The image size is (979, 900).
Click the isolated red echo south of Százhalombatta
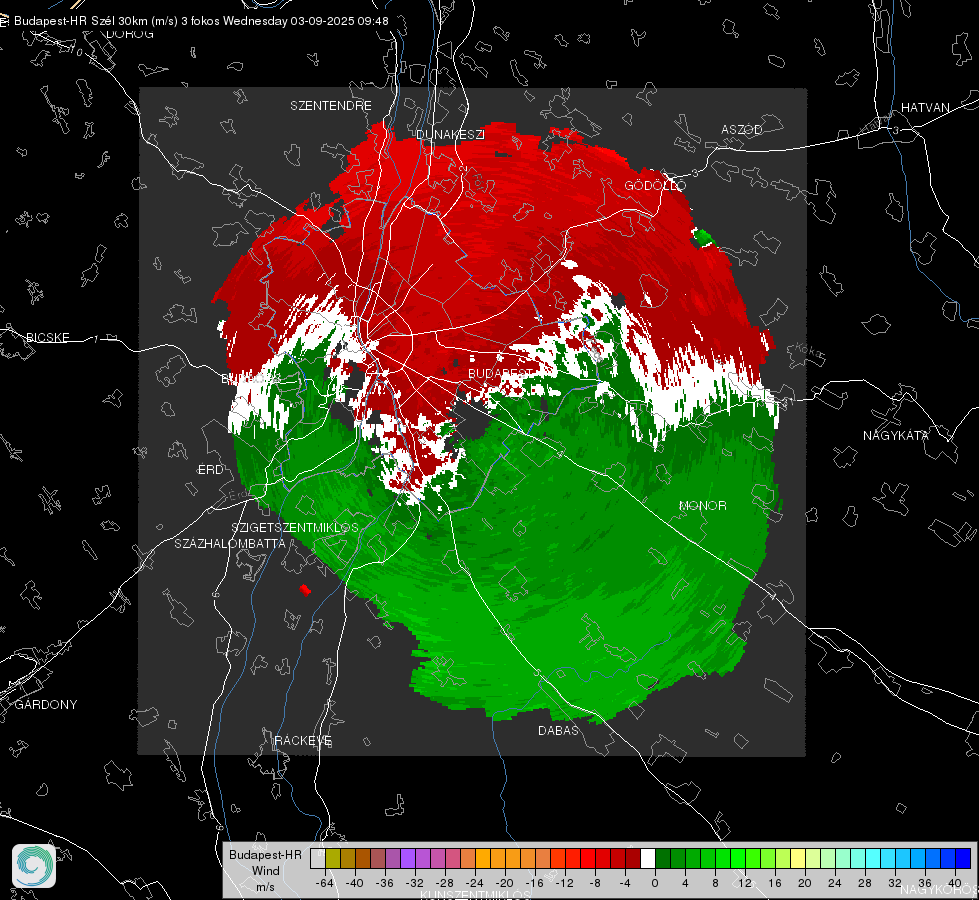[x=305, y=590]
